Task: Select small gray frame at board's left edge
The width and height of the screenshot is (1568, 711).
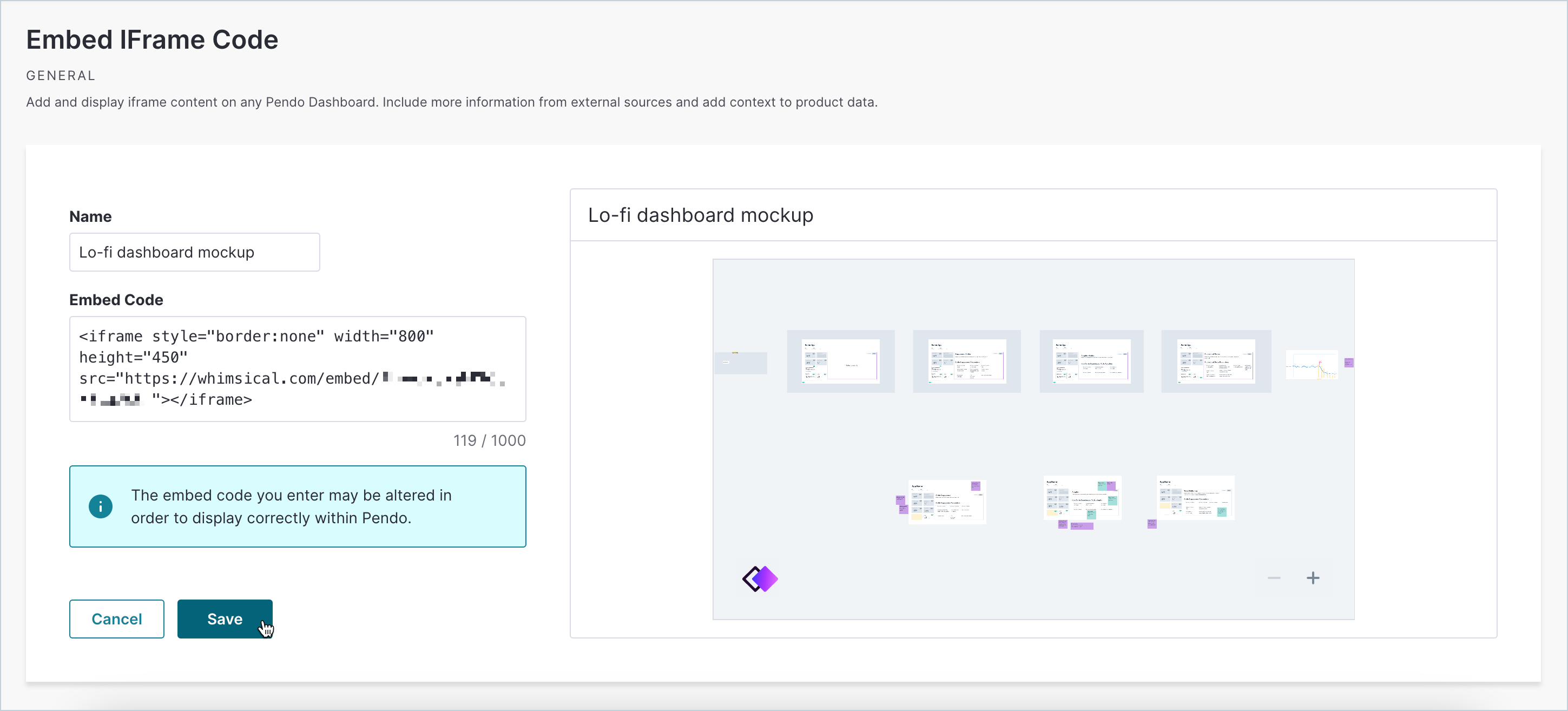Action: (740, 363)
